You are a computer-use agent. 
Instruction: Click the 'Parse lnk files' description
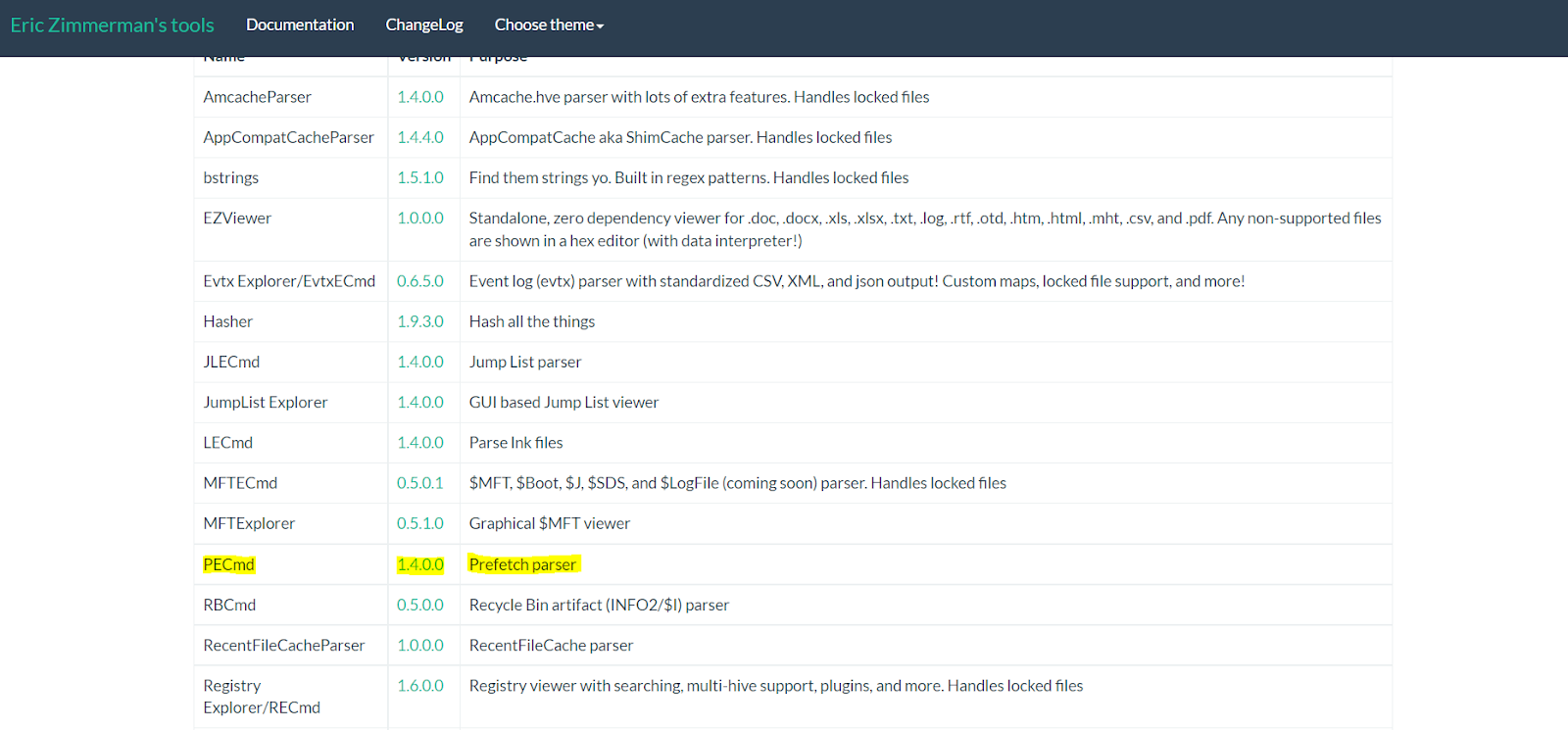pos(516,442)
